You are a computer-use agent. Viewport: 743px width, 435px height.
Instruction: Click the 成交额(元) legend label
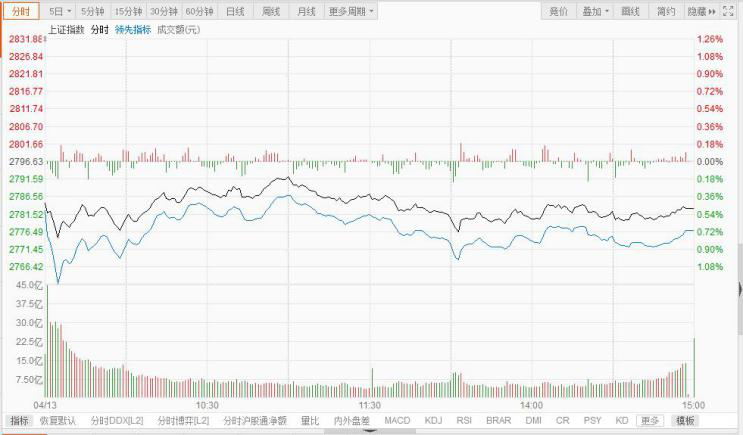[x=178, y=30]
